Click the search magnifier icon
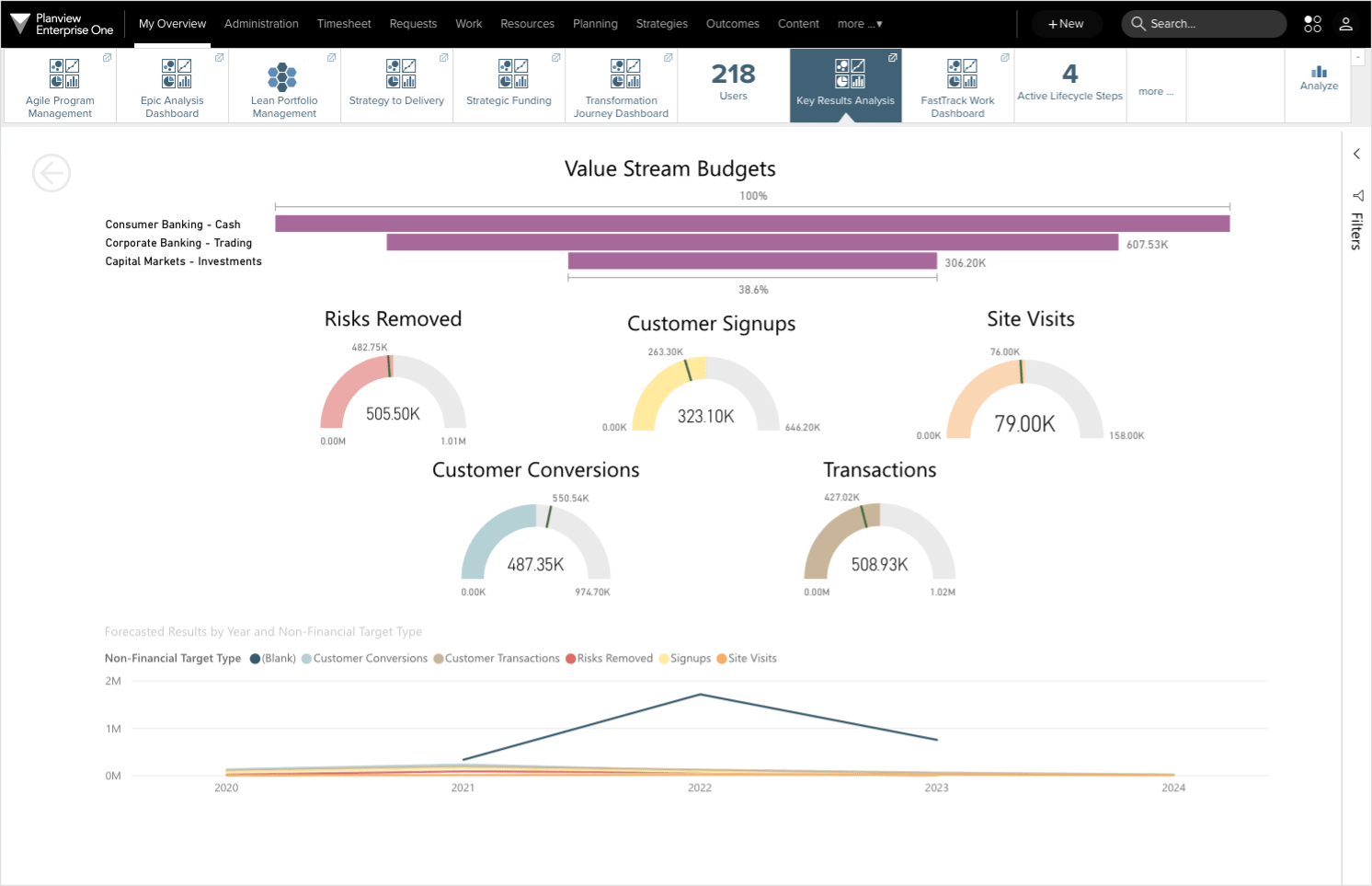The width and height of the screenshot is (1372, 886). click(x=1138, y=24)
